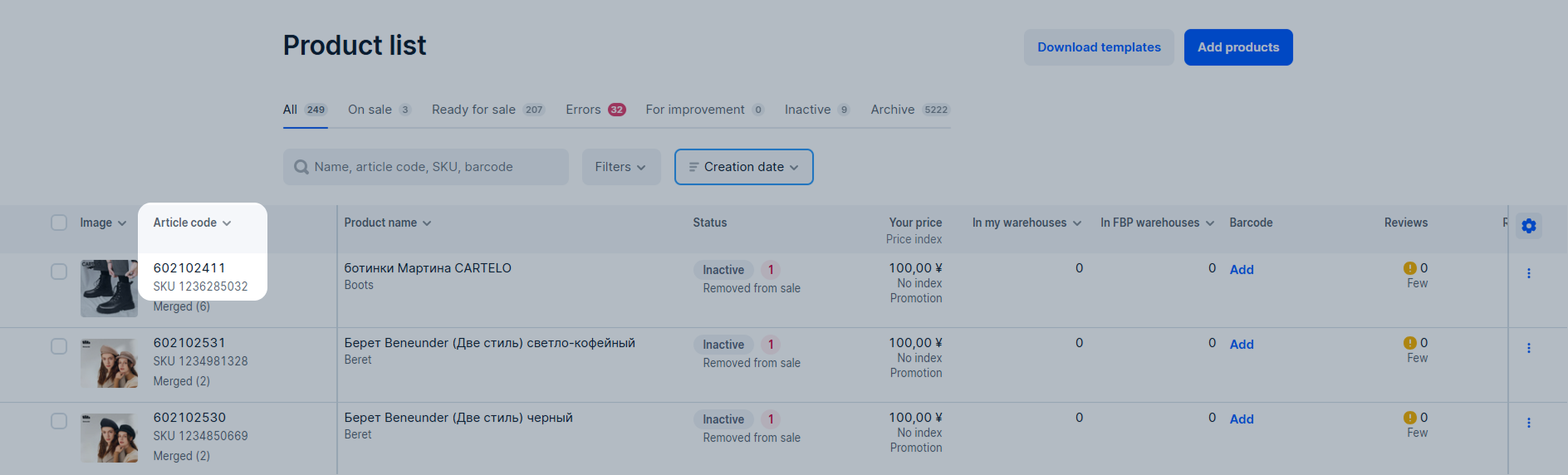Expand the In FBP warehouses column dropdown
This screenshot has height=475, width=1568.
pyautogui.click(x=1157, y=223)
